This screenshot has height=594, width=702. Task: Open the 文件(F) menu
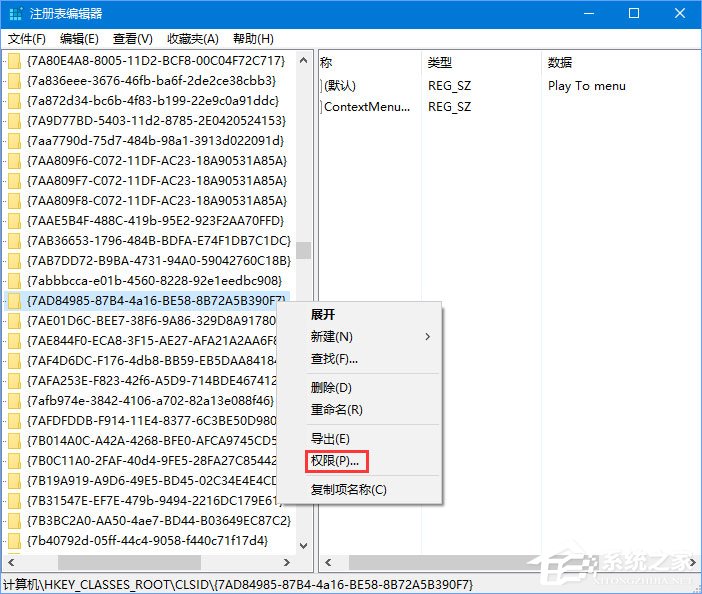coord(26,39)
